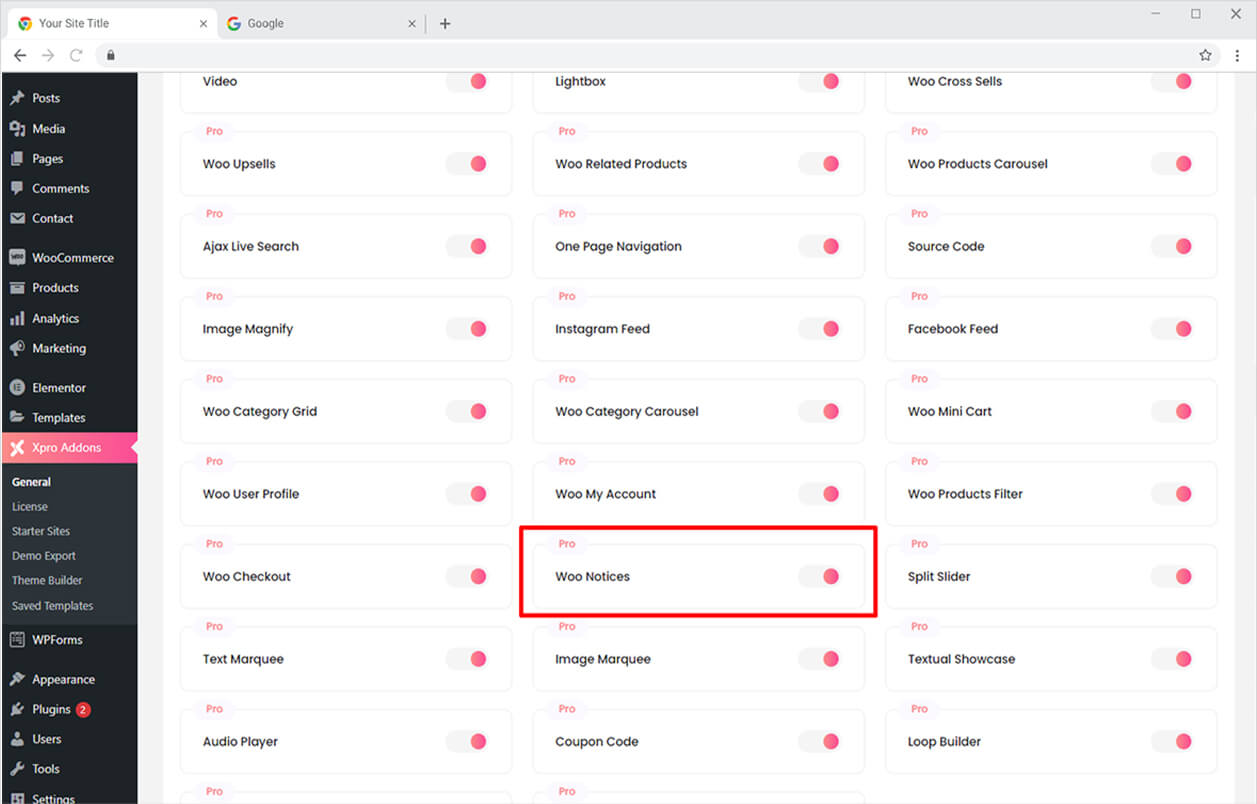Viewport: 1257px width, 804px height.
Task: Open Chrome three-dot menu
Action: [x=1237, y=55]
